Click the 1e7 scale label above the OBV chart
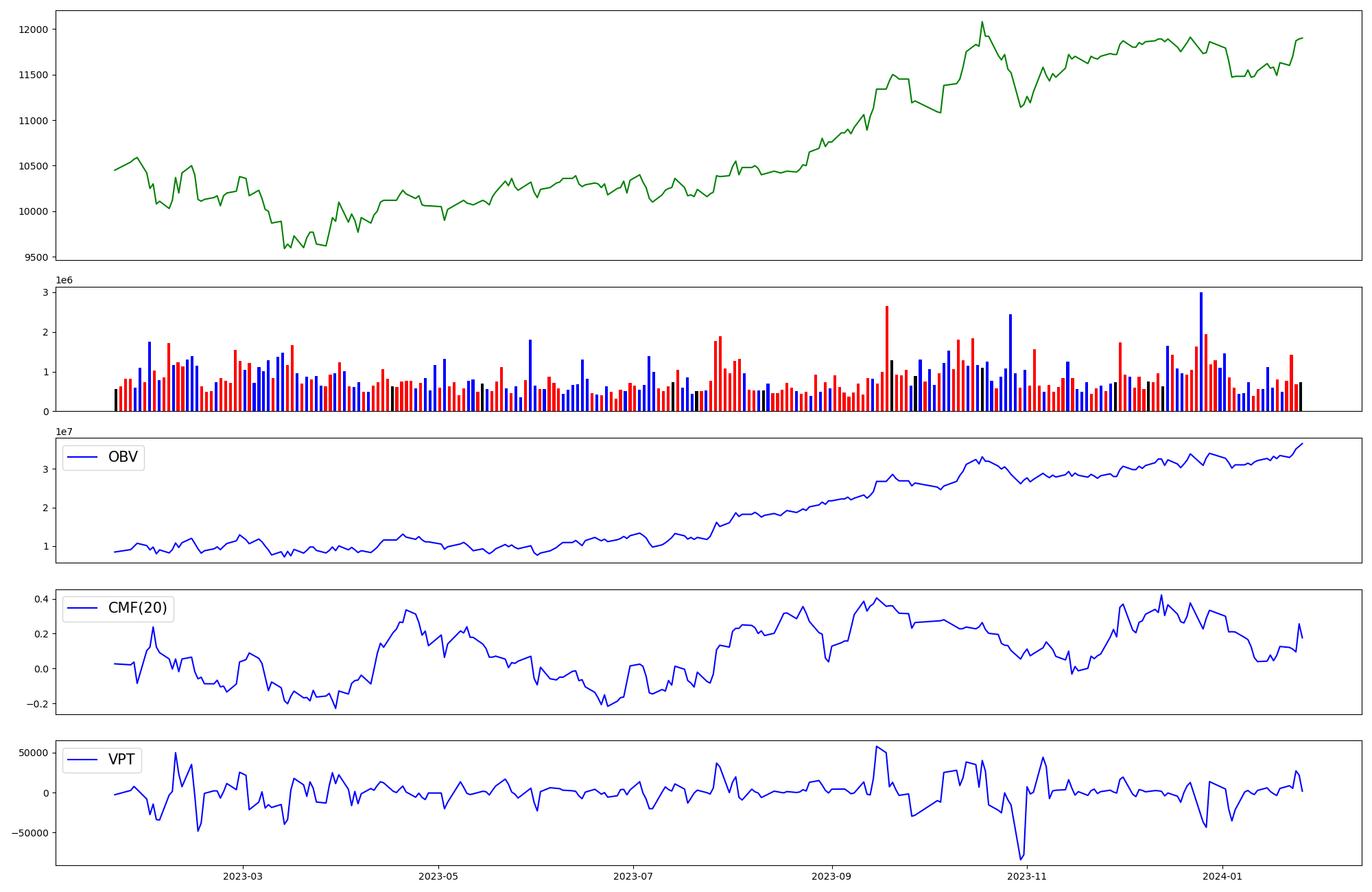 point(64,432)
